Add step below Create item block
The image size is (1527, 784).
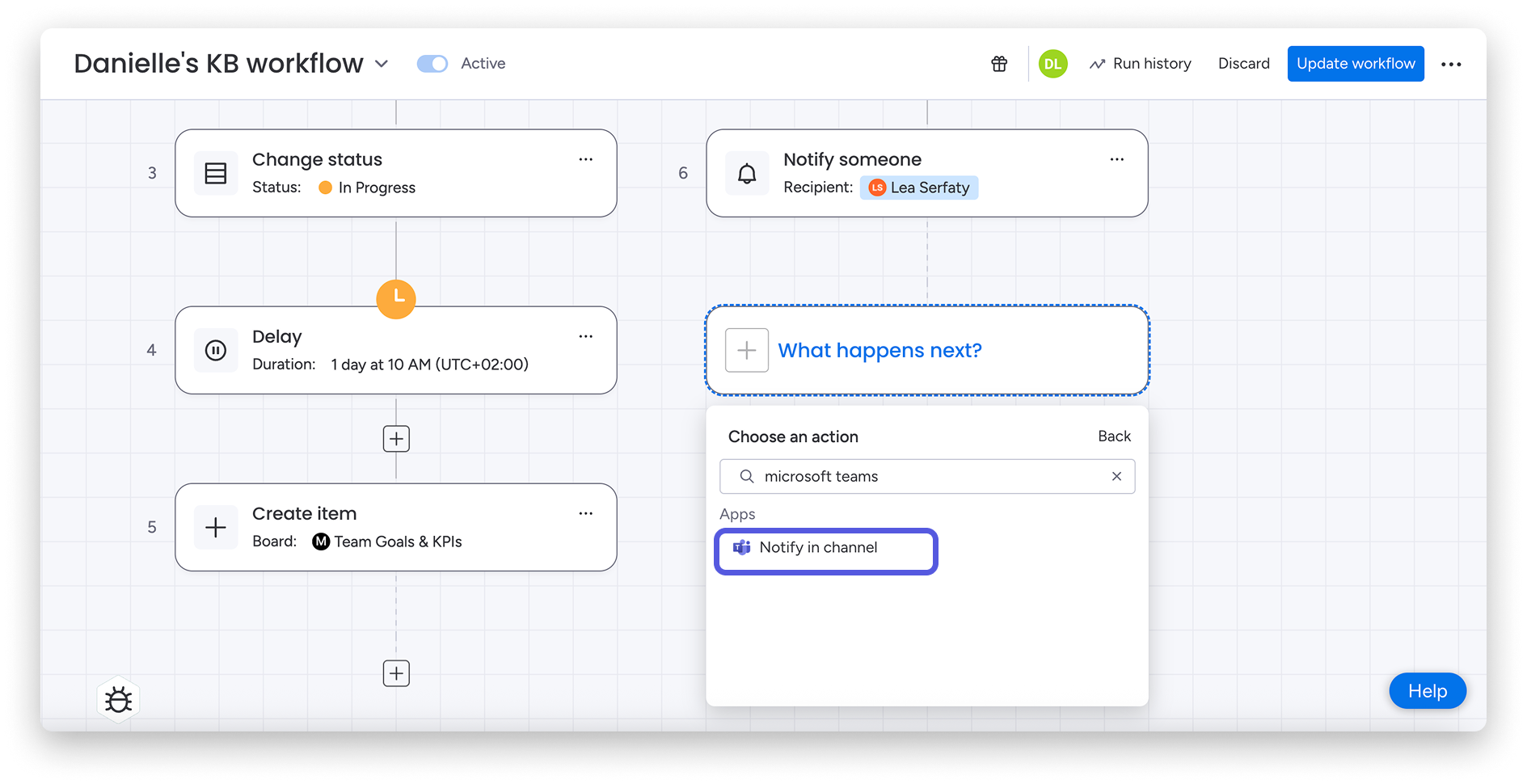click(x=396, y=673)
